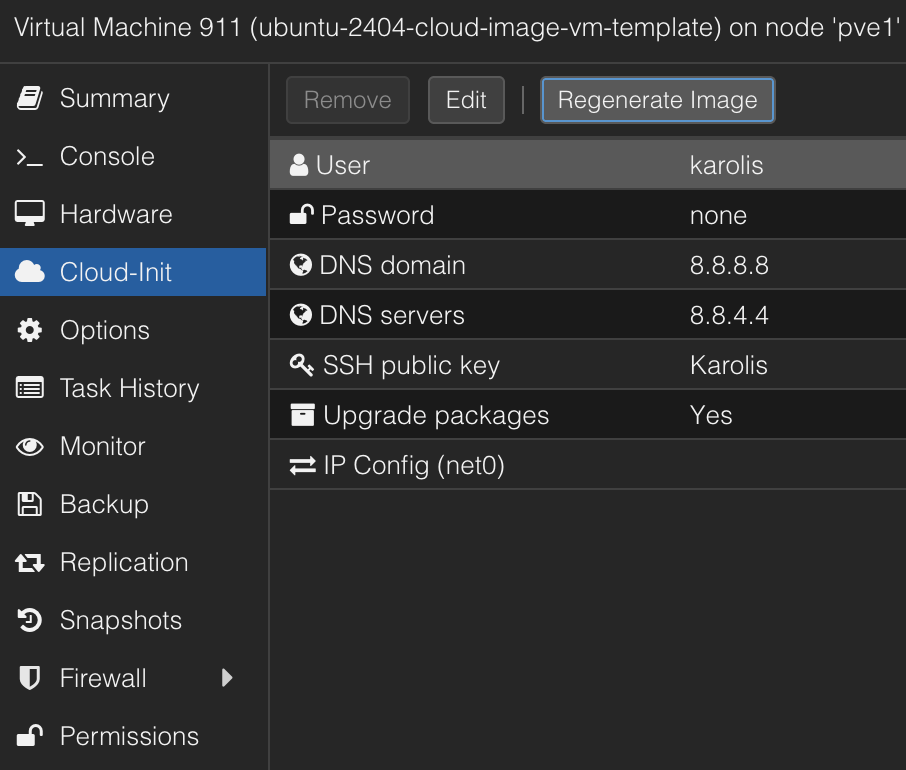Open the Permissions section

(129, 736)
